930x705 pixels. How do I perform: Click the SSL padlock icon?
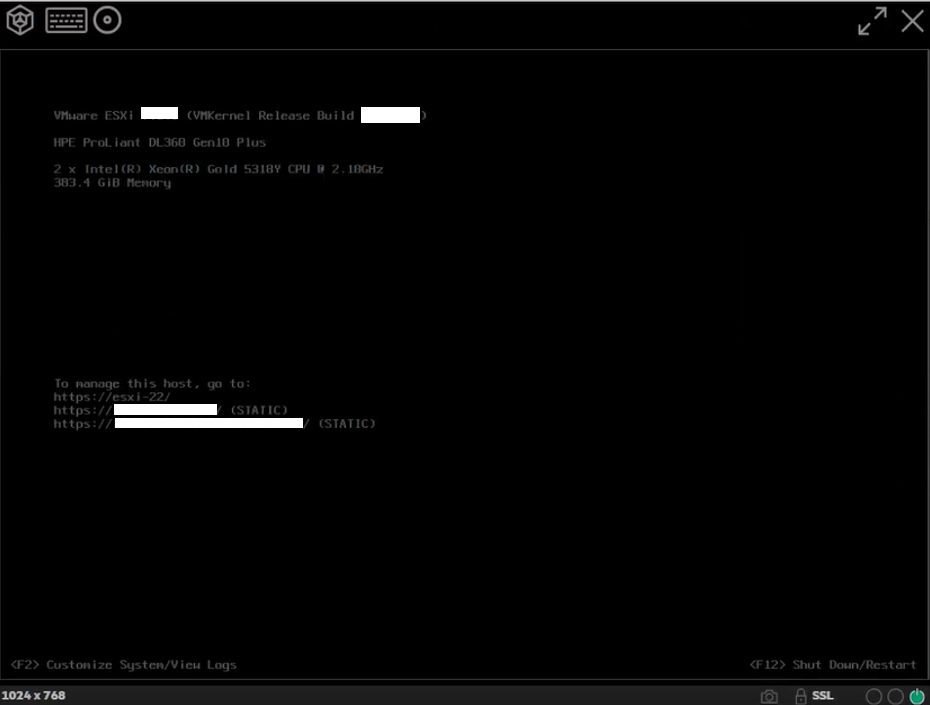point(799,695)
